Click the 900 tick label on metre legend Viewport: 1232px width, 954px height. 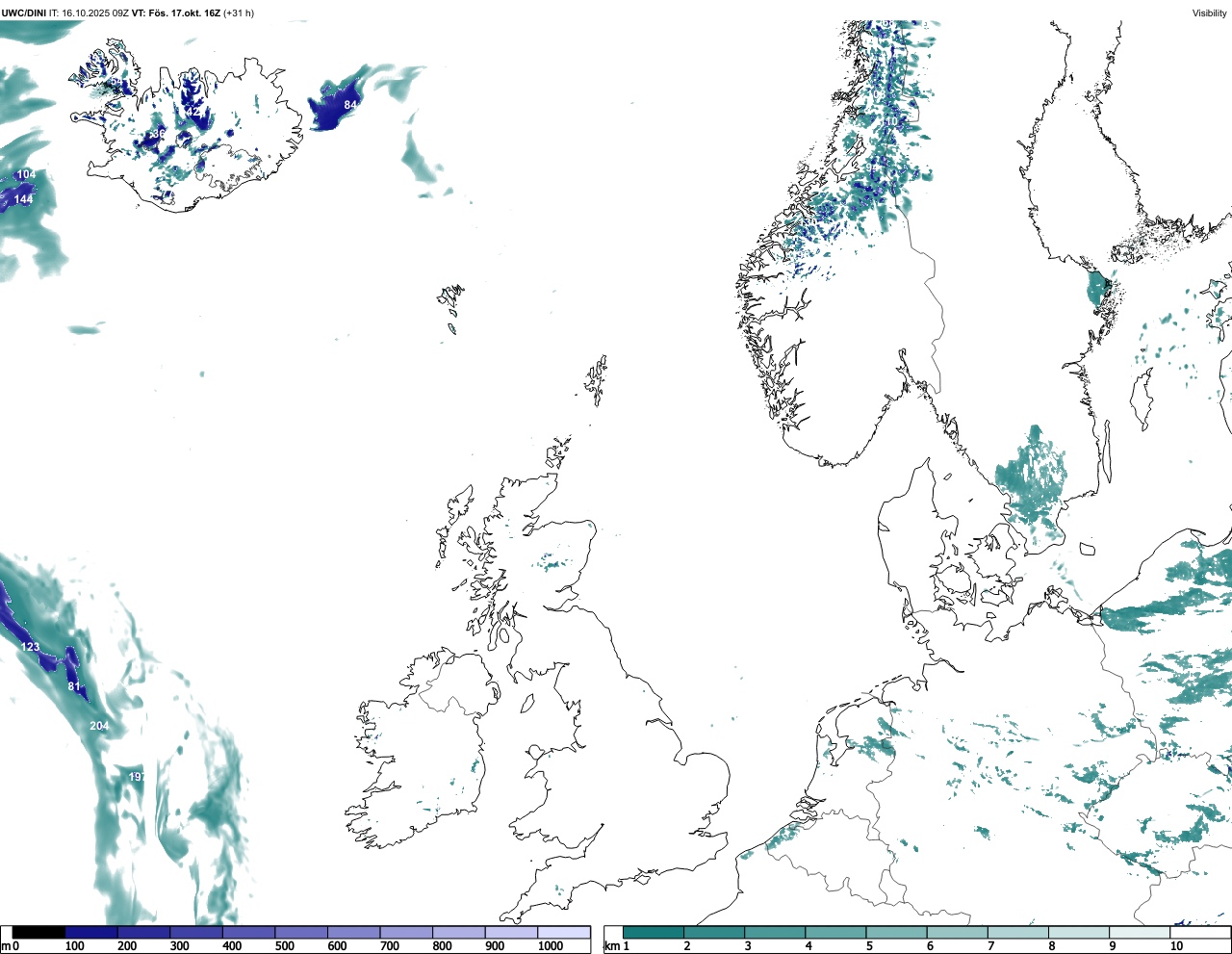click(495, 946)
